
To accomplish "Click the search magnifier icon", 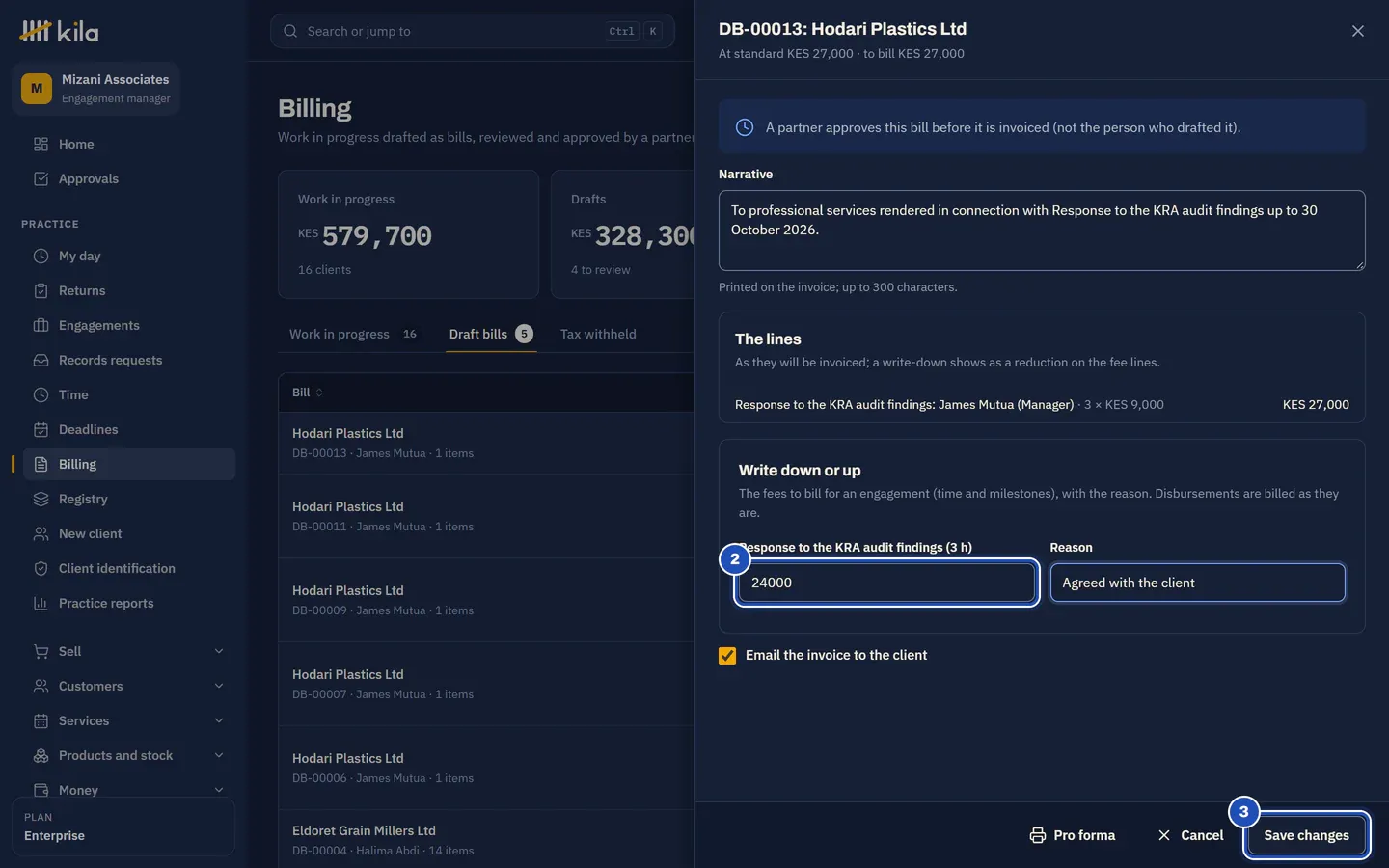I will point(290,31).
